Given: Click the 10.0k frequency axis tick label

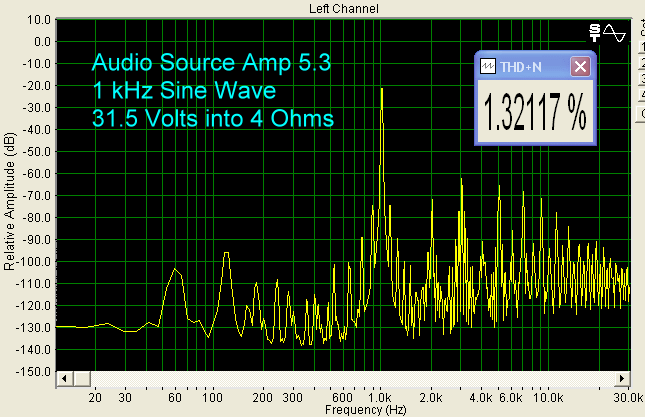Looking at the screenshot, I should click(x=548, y=398).
